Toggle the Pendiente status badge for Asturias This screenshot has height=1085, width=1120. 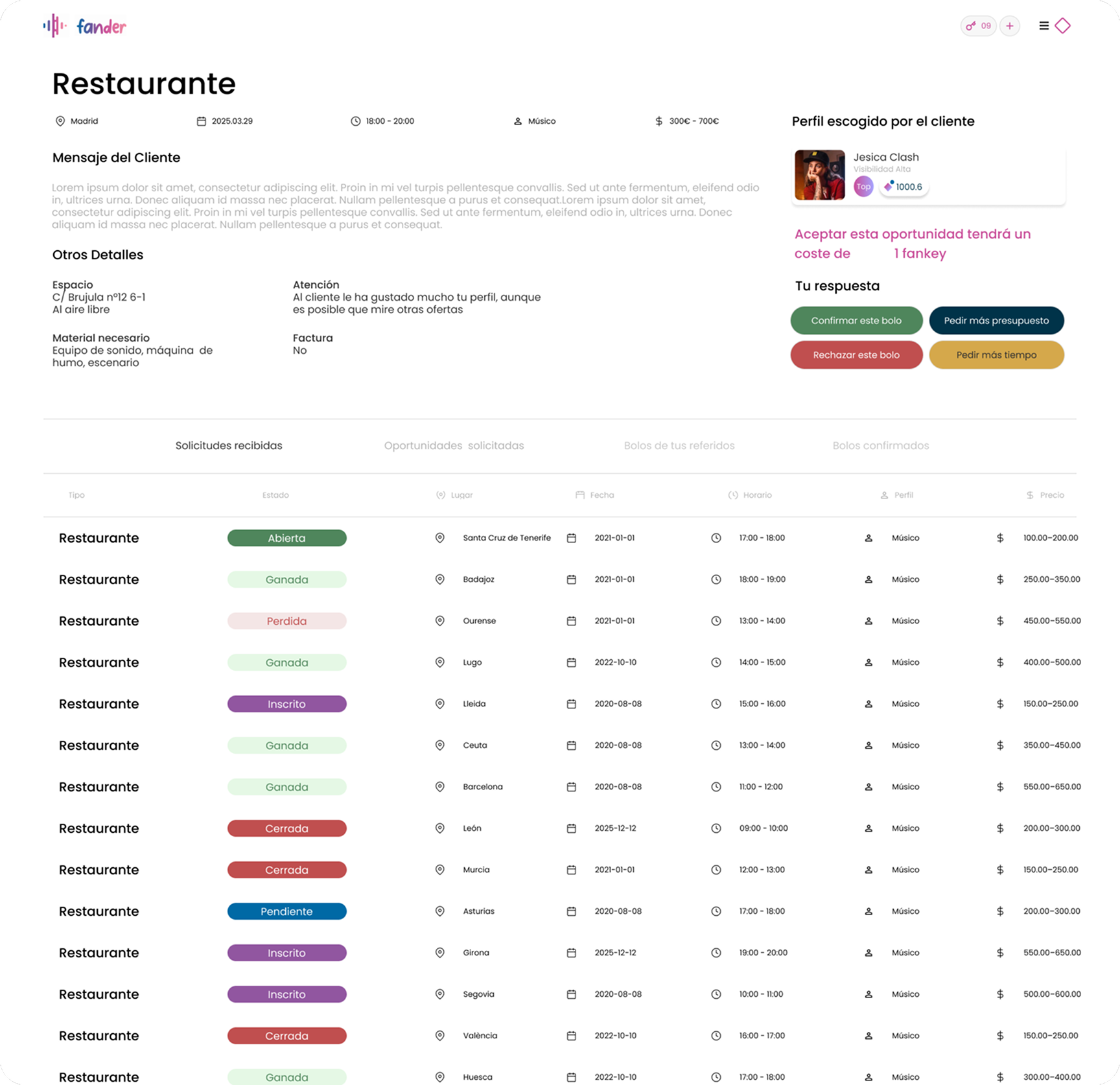tap(286, 911)
